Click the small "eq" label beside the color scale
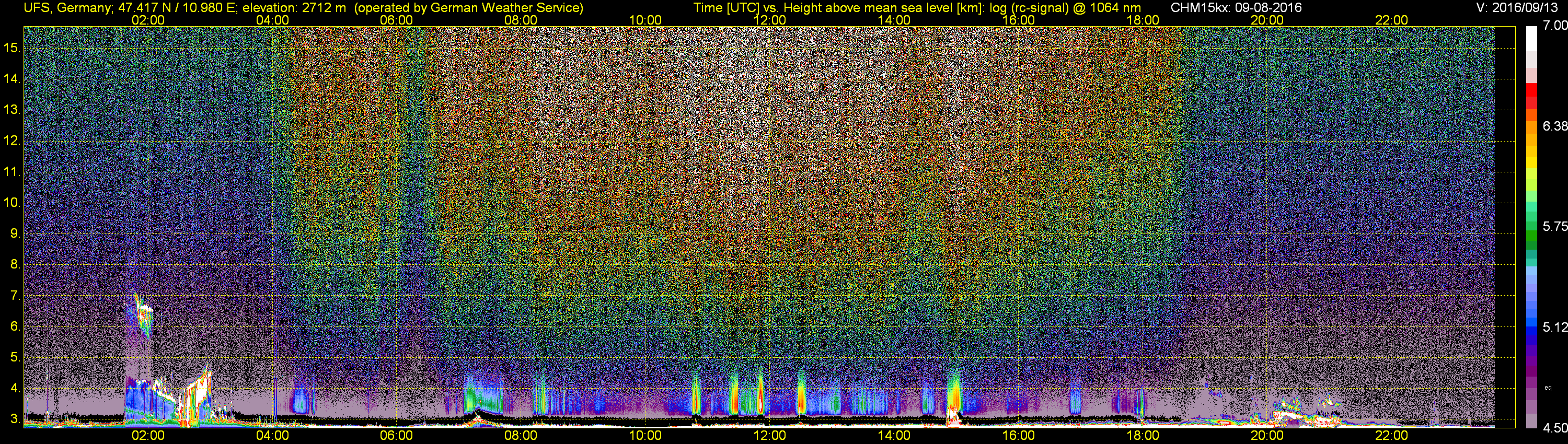 pos(1548,388)
